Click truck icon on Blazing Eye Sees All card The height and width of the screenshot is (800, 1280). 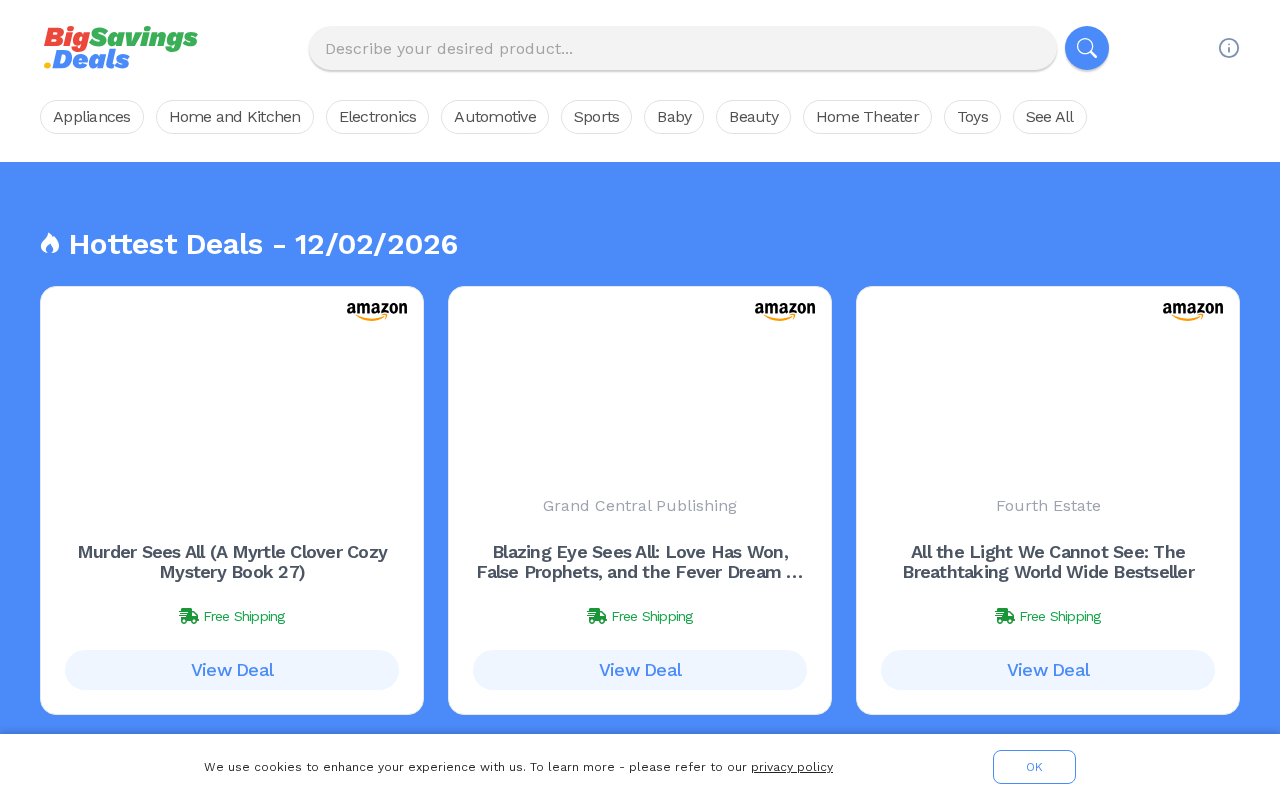click(x=597, y=616)
